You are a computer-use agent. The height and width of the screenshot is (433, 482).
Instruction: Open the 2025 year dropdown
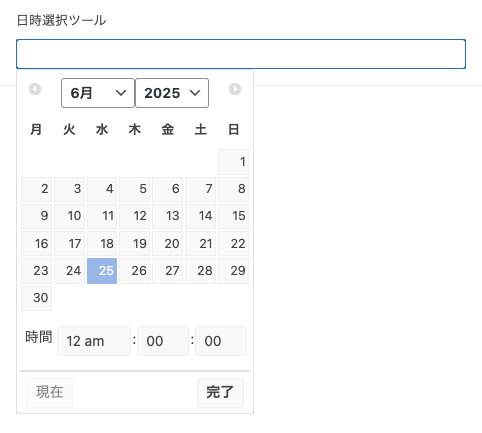pyautogui.click(x=172, y=93)
